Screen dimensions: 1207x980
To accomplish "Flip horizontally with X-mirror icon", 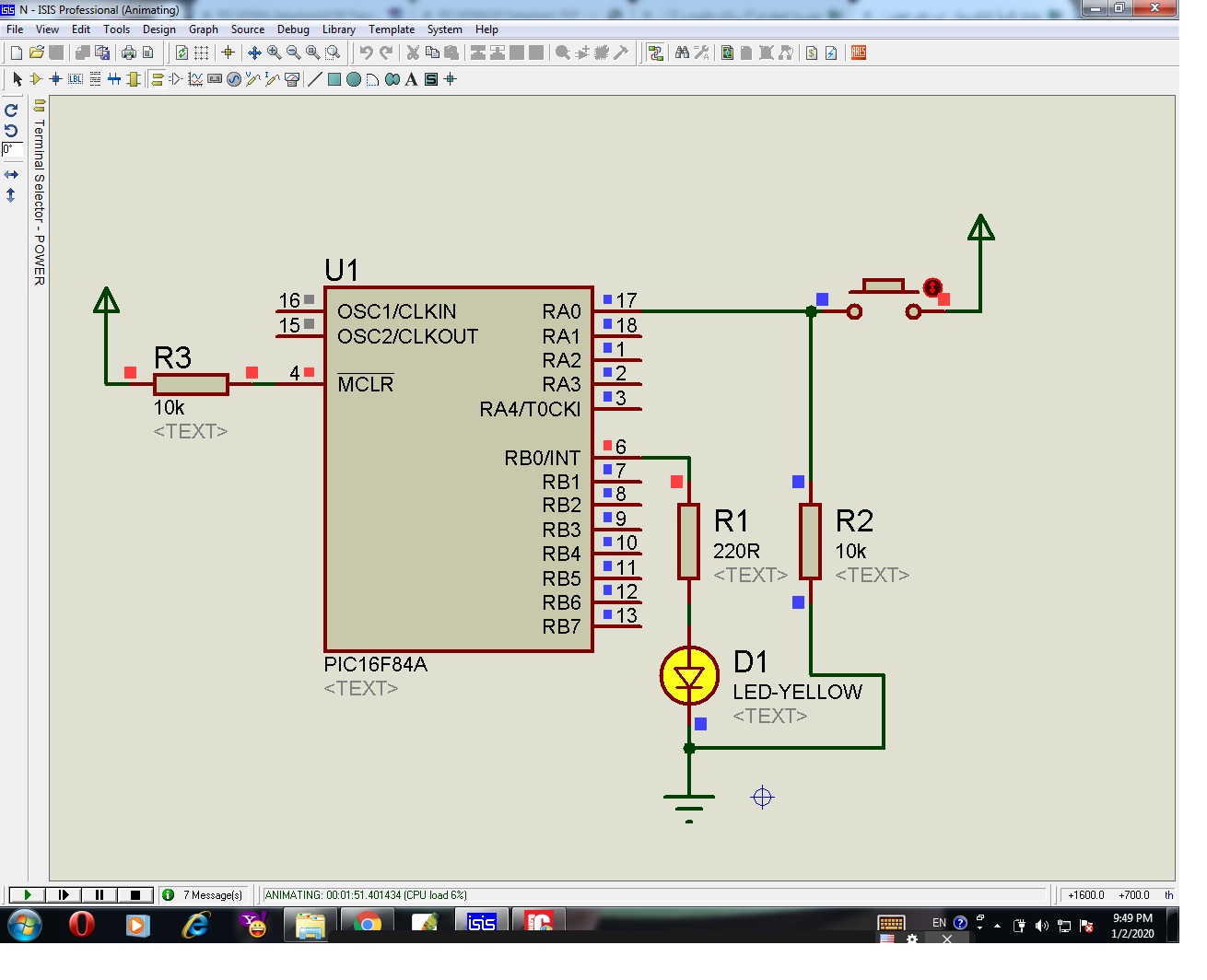I will click(11, 174).
